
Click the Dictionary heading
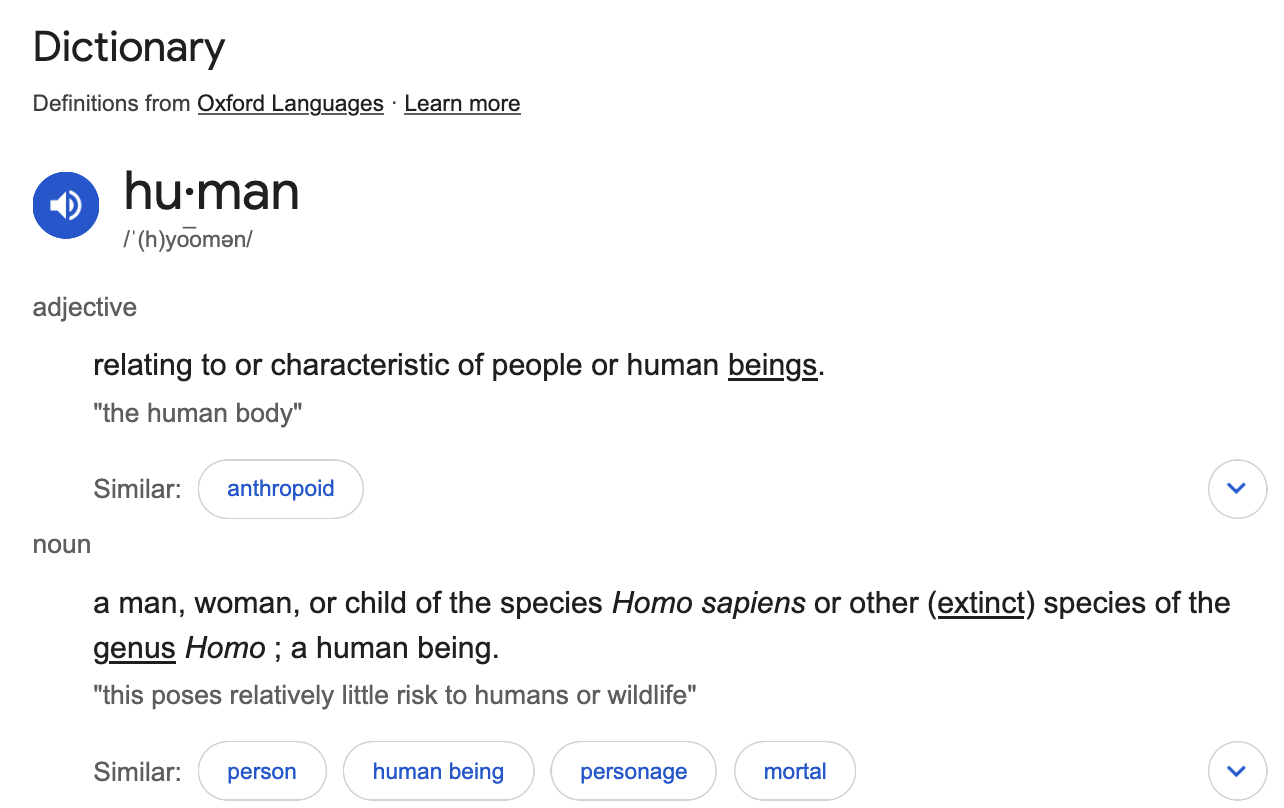point(129,47)
